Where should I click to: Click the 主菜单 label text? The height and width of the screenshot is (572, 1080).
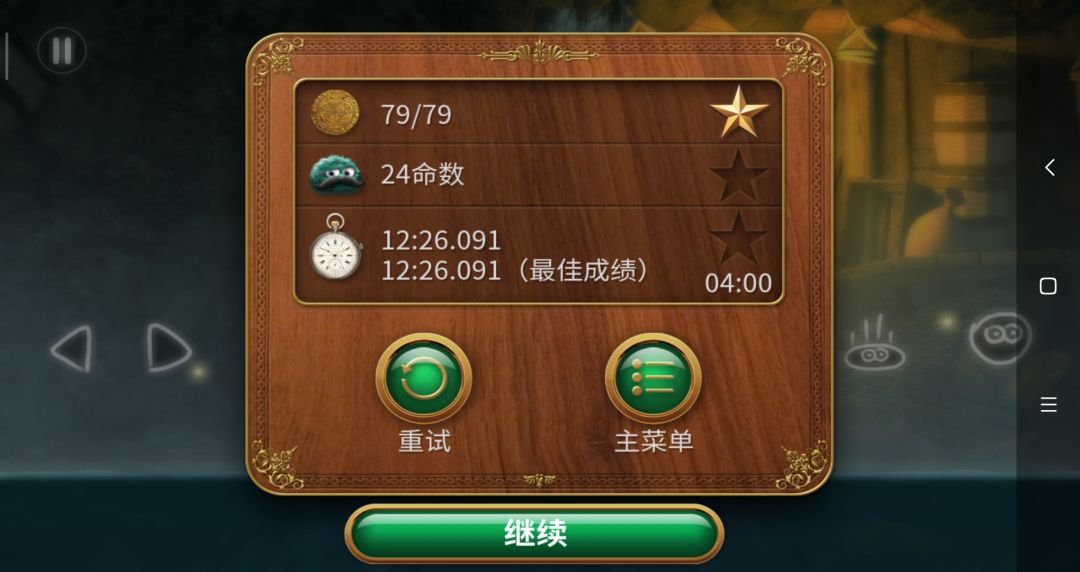[x=654, y=442]
